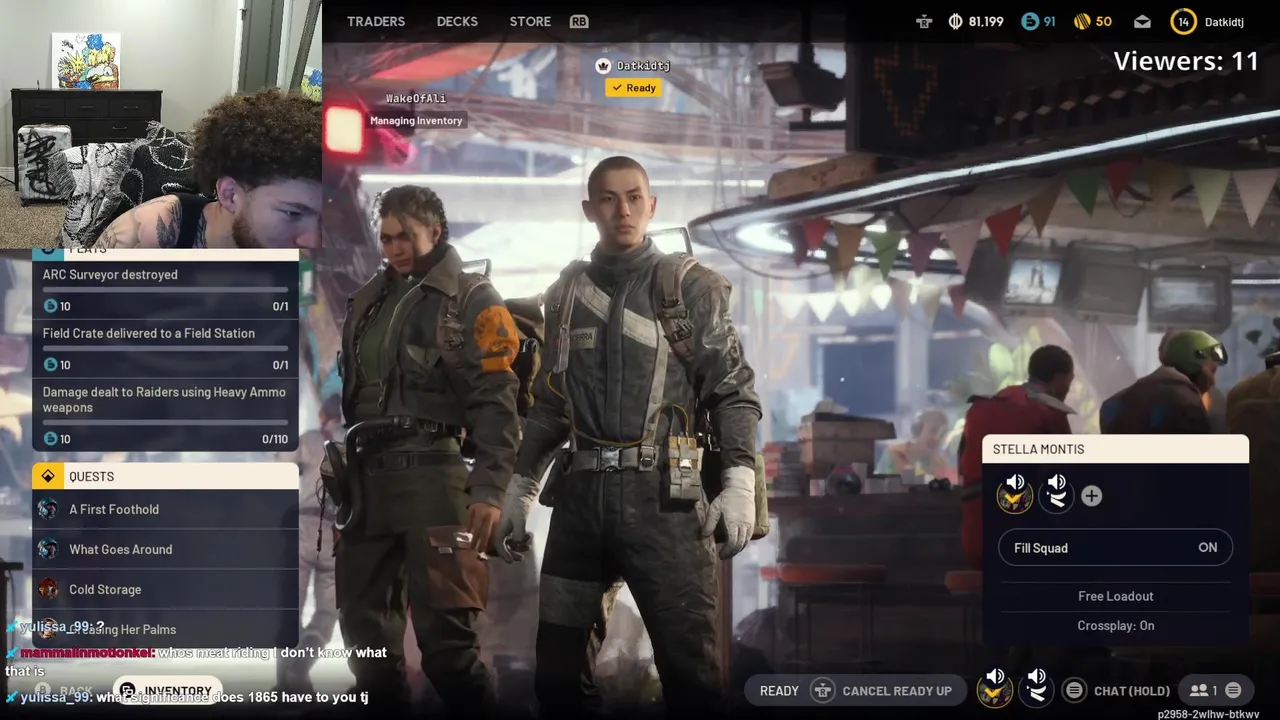Click the cred reward icon under Field Crate
This screenshot has width=1280, height=720.
pyautogui.click(x=51, y=365)
